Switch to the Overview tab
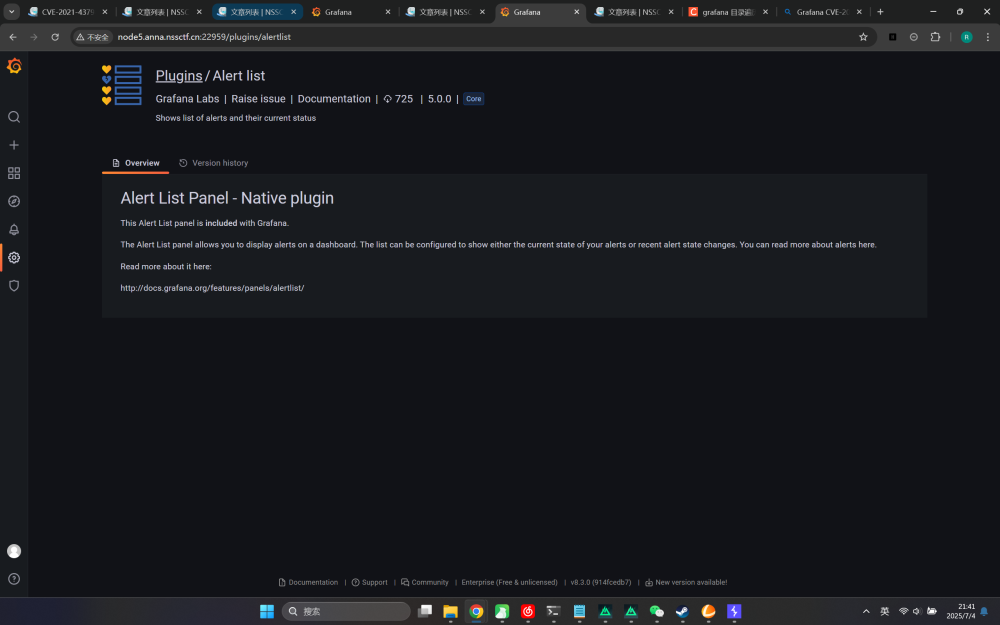This screenshot has height=625, width=1000. 135,163
